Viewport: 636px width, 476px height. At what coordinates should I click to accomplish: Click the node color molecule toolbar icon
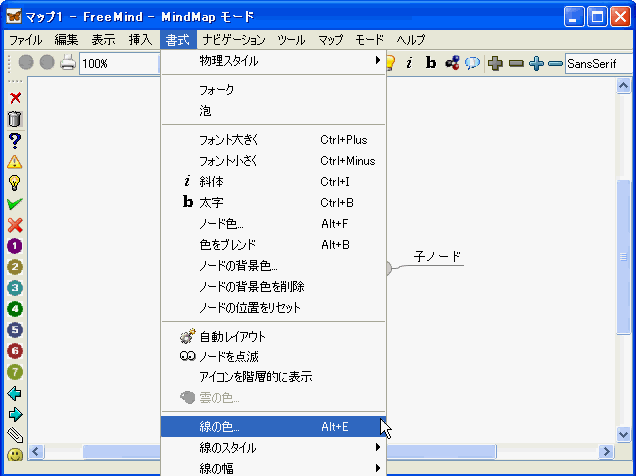(452, 63)
